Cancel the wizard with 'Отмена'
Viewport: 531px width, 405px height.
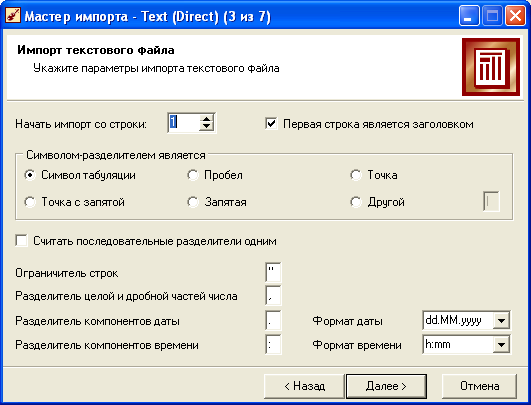(x=480, y=386)
